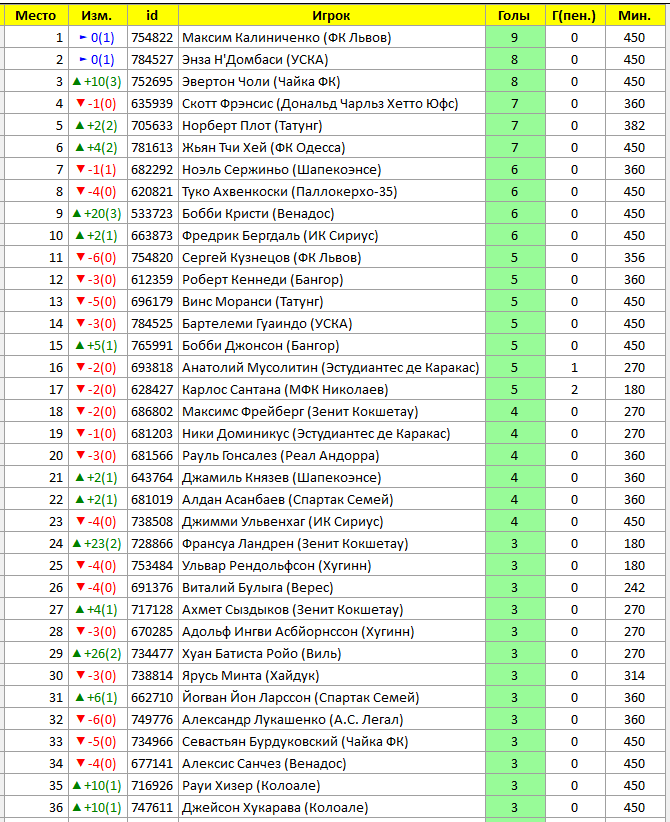Select player cell Энза Н'Домбаси (УСКА)
Screen dimensions: 670x822
coord(332,60)
